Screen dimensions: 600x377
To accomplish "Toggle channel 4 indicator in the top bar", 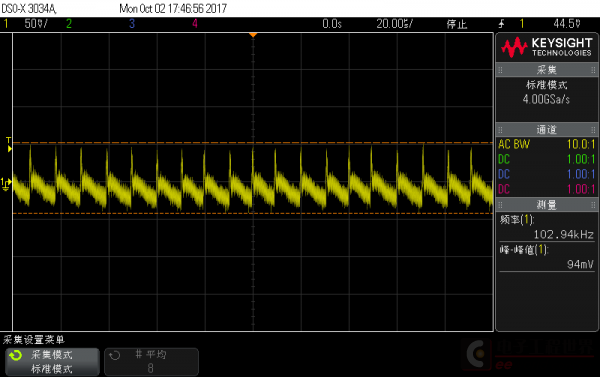I will pyautogui.click(x=195, y=24).
